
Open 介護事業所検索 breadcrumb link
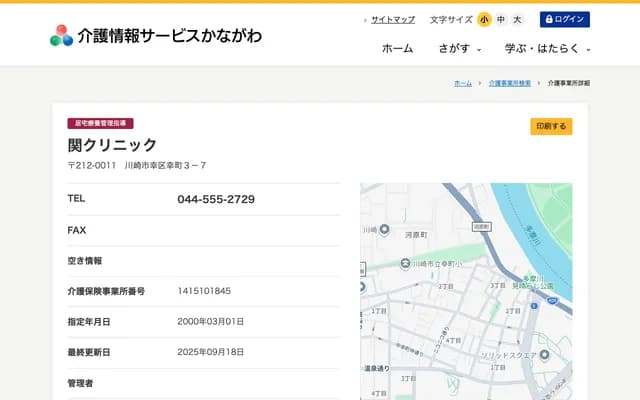tap(511, 83)
